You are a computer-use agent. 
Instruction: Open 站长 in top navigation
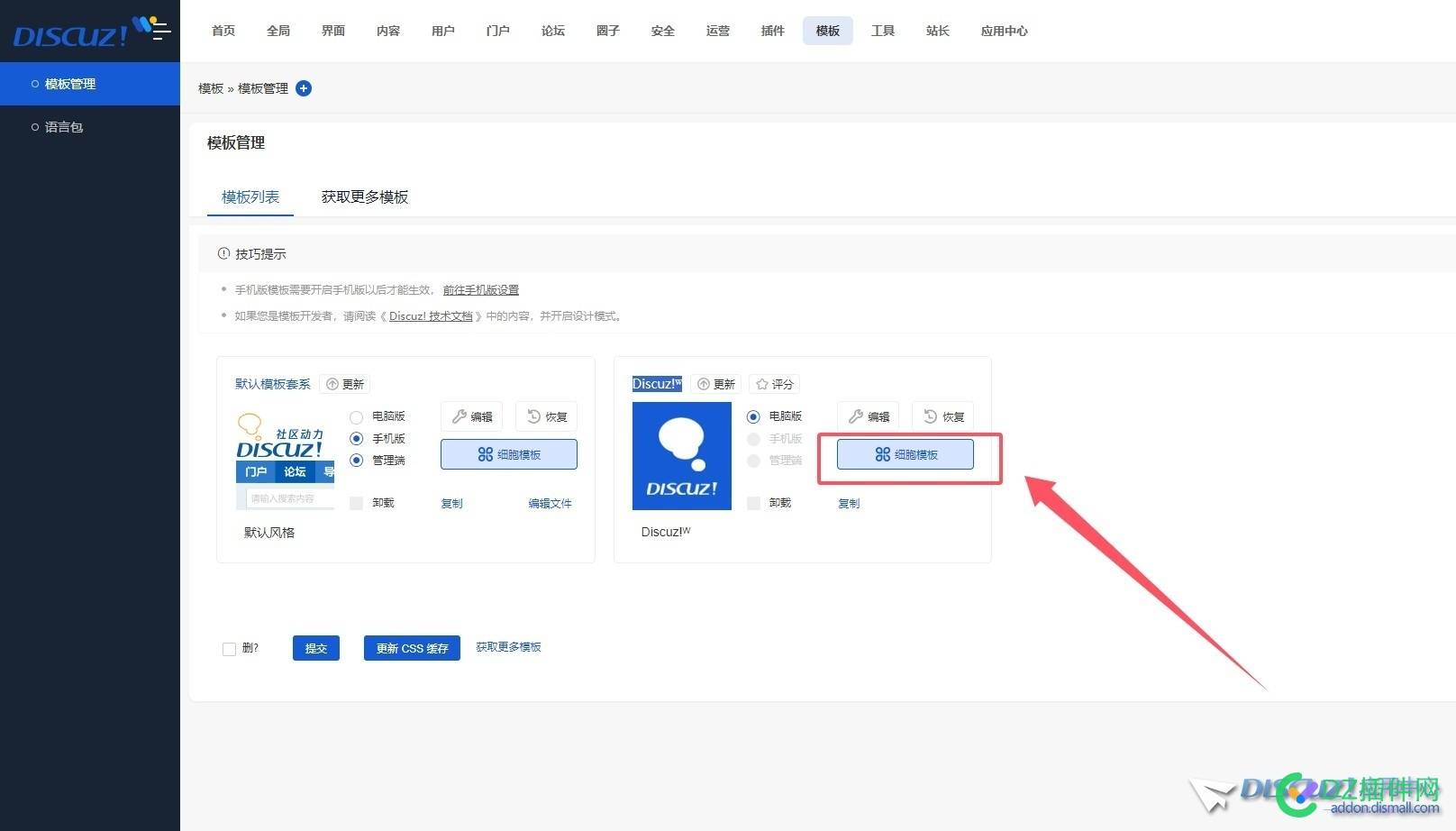pos(938,31)
